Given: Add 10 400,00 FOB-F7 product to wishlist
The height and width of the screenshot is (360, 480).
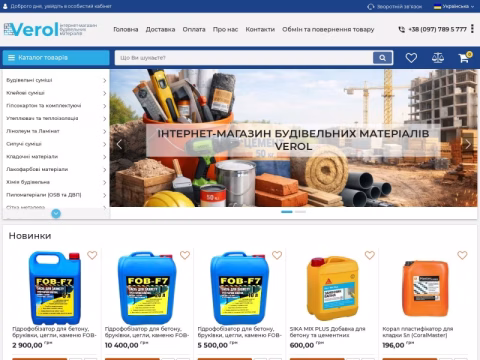Looking at the screenshot, I should [x=185, y=255].
